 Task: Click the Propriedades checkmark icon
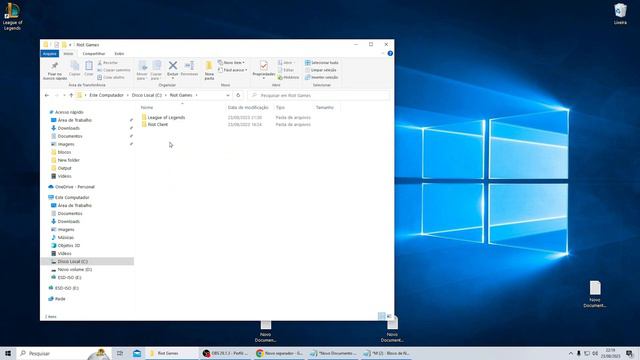tap(264, 66)
